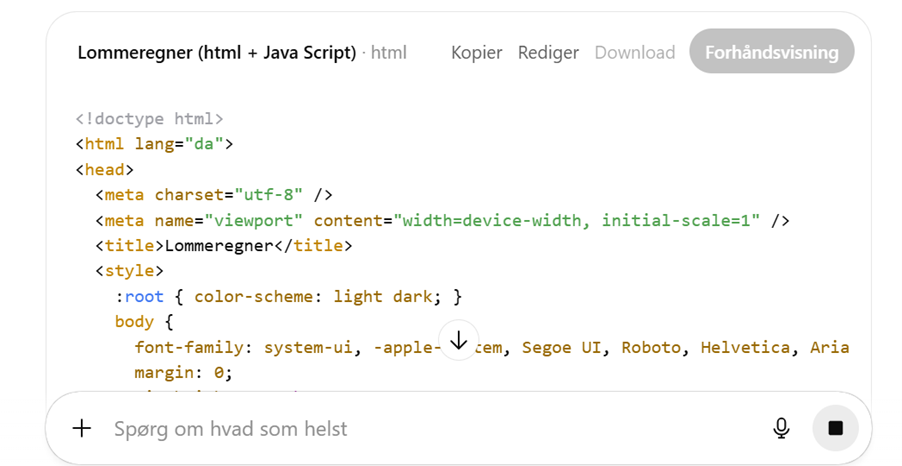Click the opening head tag line
902x466 pixels.
point(104,170)
